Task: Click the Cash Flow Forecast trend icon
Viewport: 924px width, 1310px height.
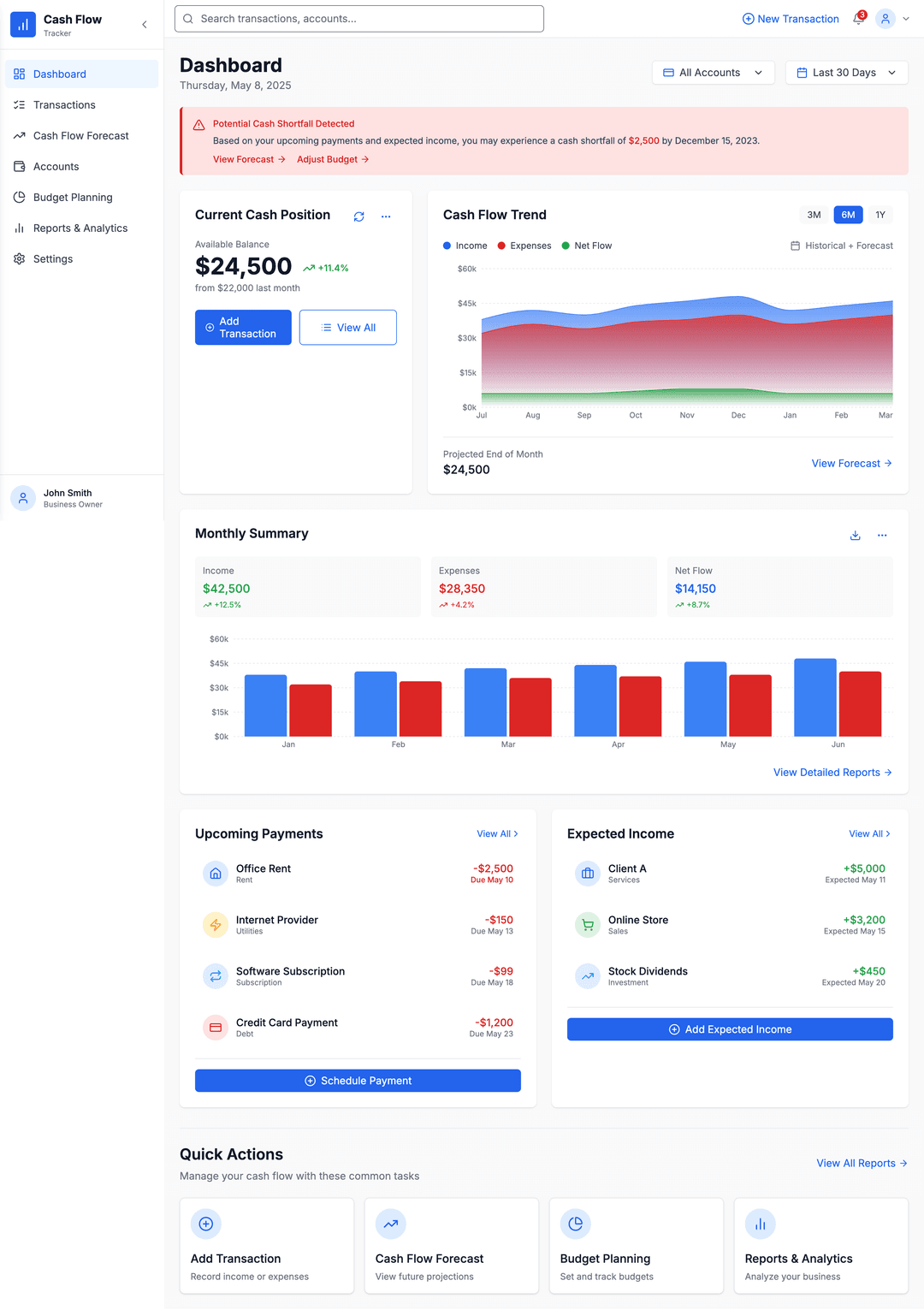Action: point(19,135)
